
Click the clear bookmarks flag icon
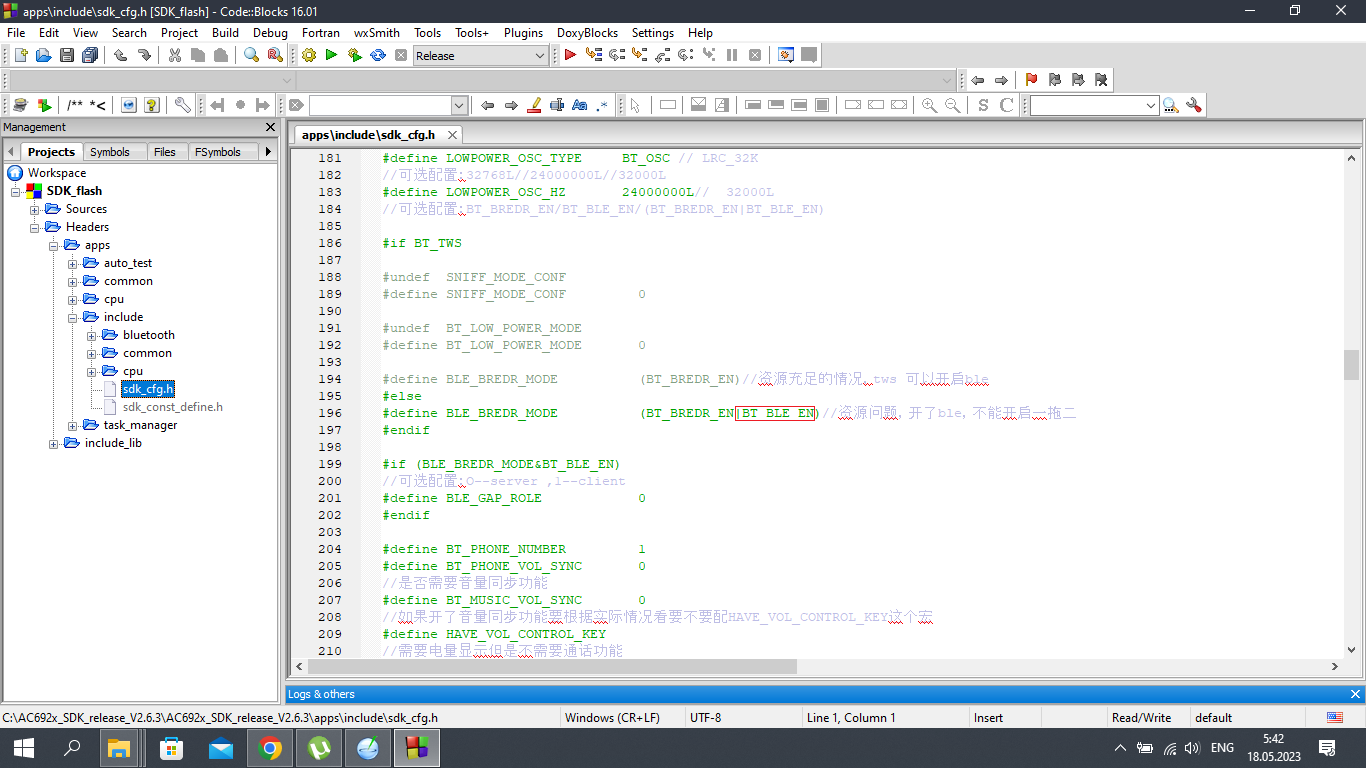point(1101,80)
